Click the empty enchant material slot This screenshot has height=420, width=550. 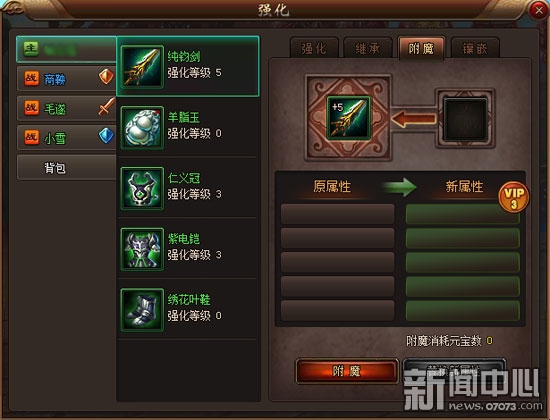(x=465, y=119)
